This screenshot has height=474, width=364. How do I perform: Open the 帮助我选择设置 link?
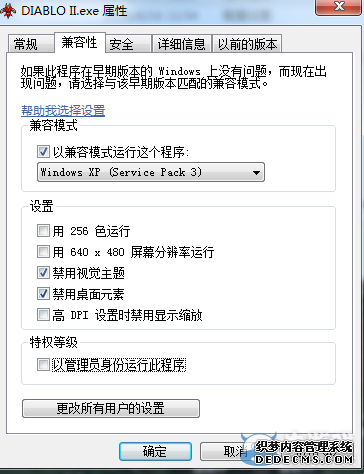(63, 110)
